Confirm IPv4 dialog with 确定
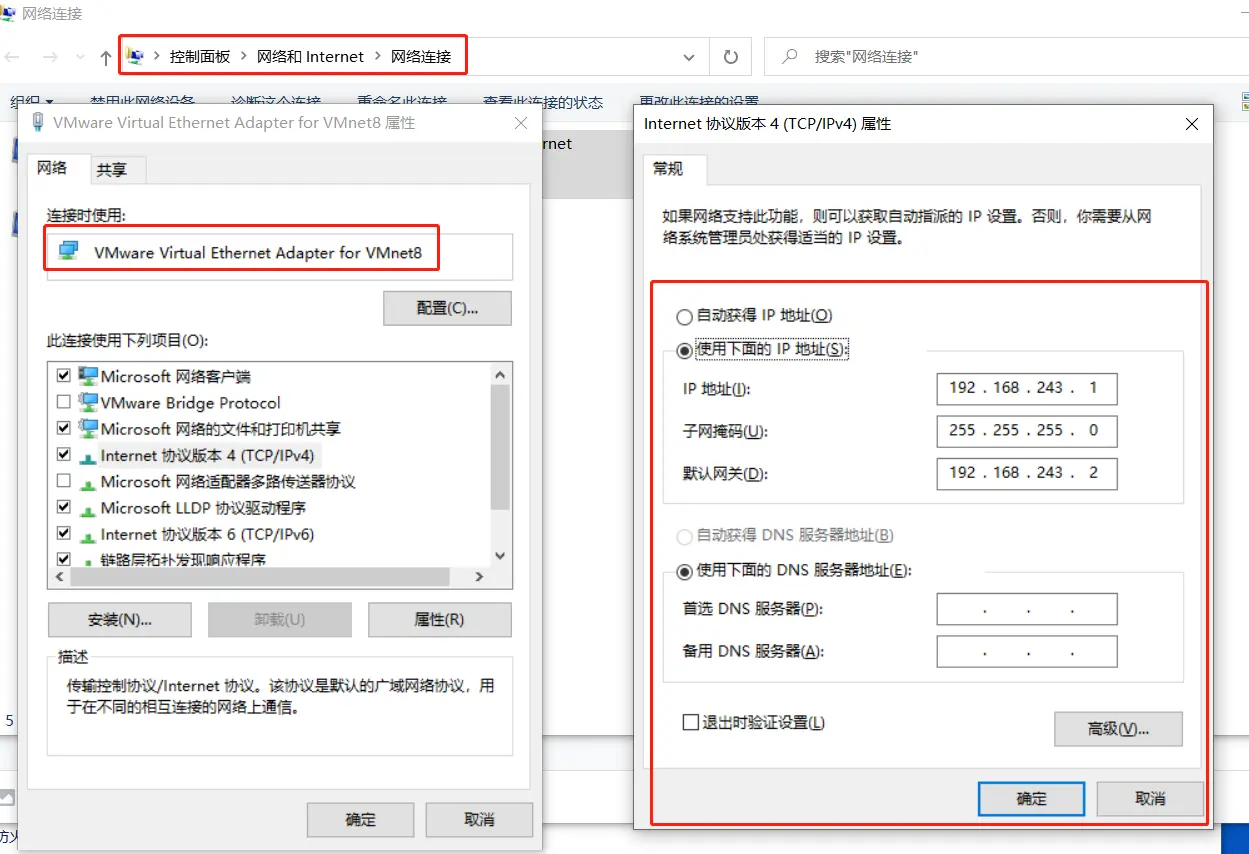The image size is (1249, 854). point(1031,799)
